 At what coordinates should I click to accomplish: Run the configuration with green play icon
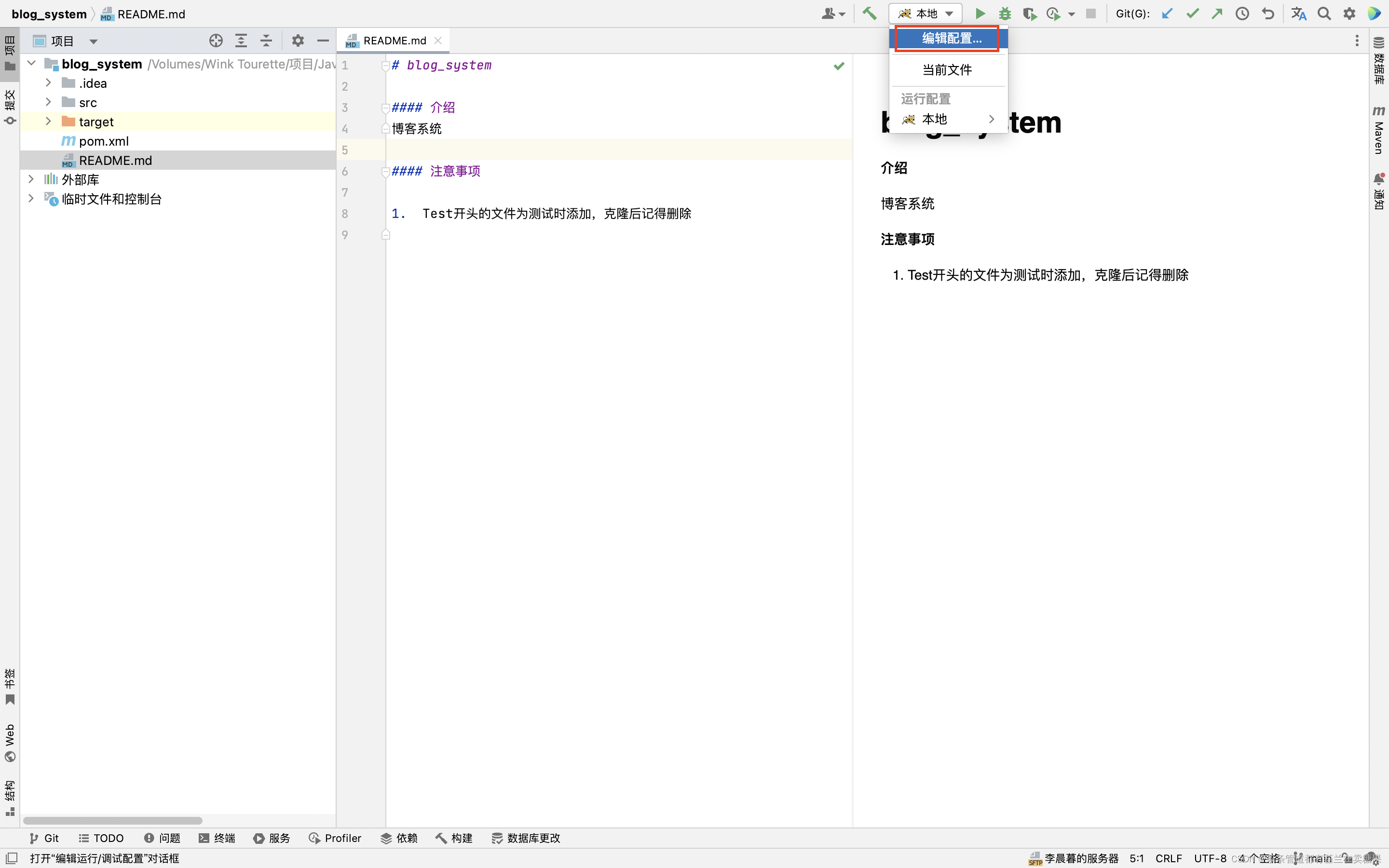(x=980, y=14)
